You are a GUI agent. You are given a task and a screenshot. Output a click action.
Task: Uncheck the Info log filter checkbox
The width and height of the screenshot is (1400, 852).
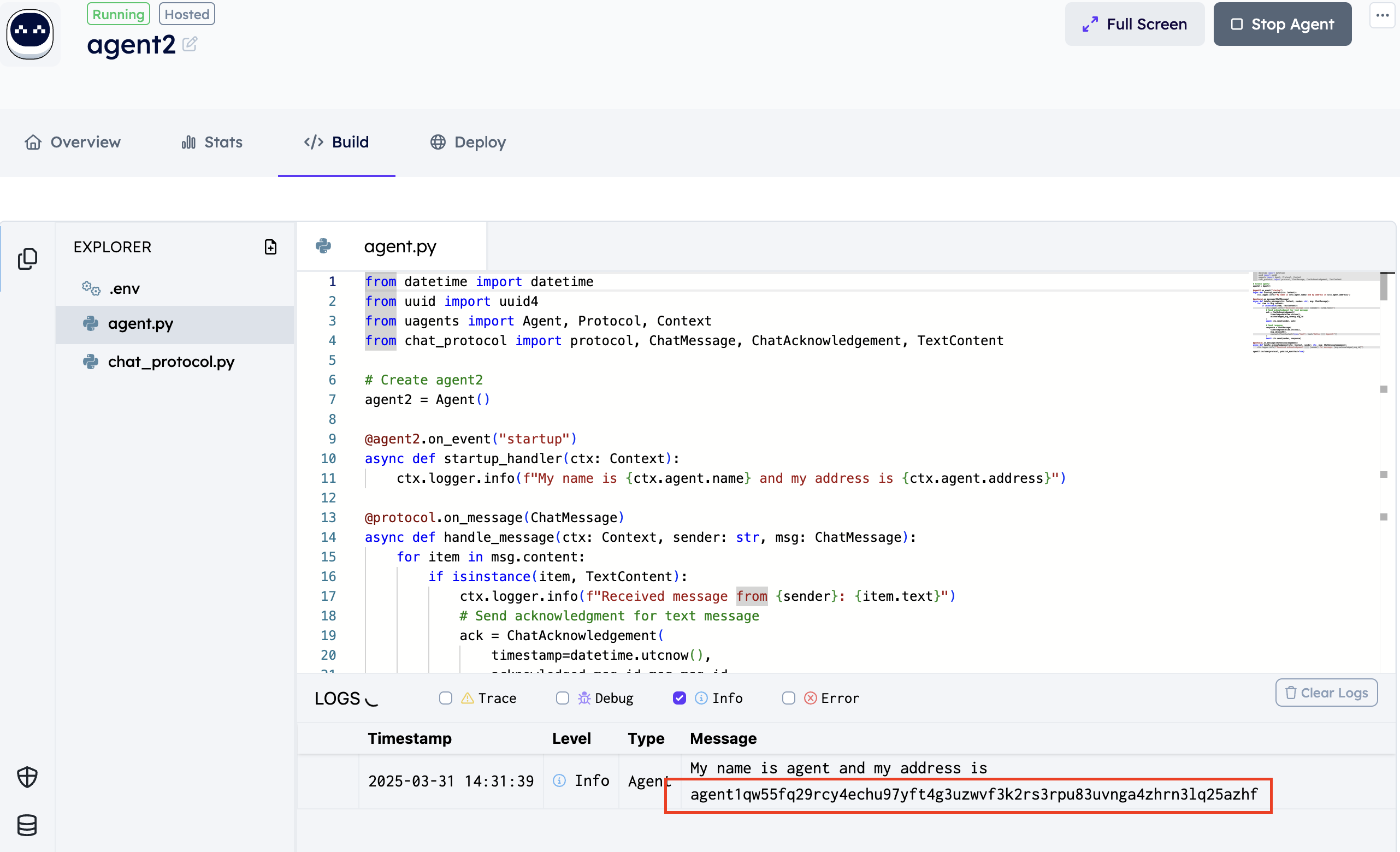[680, 698]
